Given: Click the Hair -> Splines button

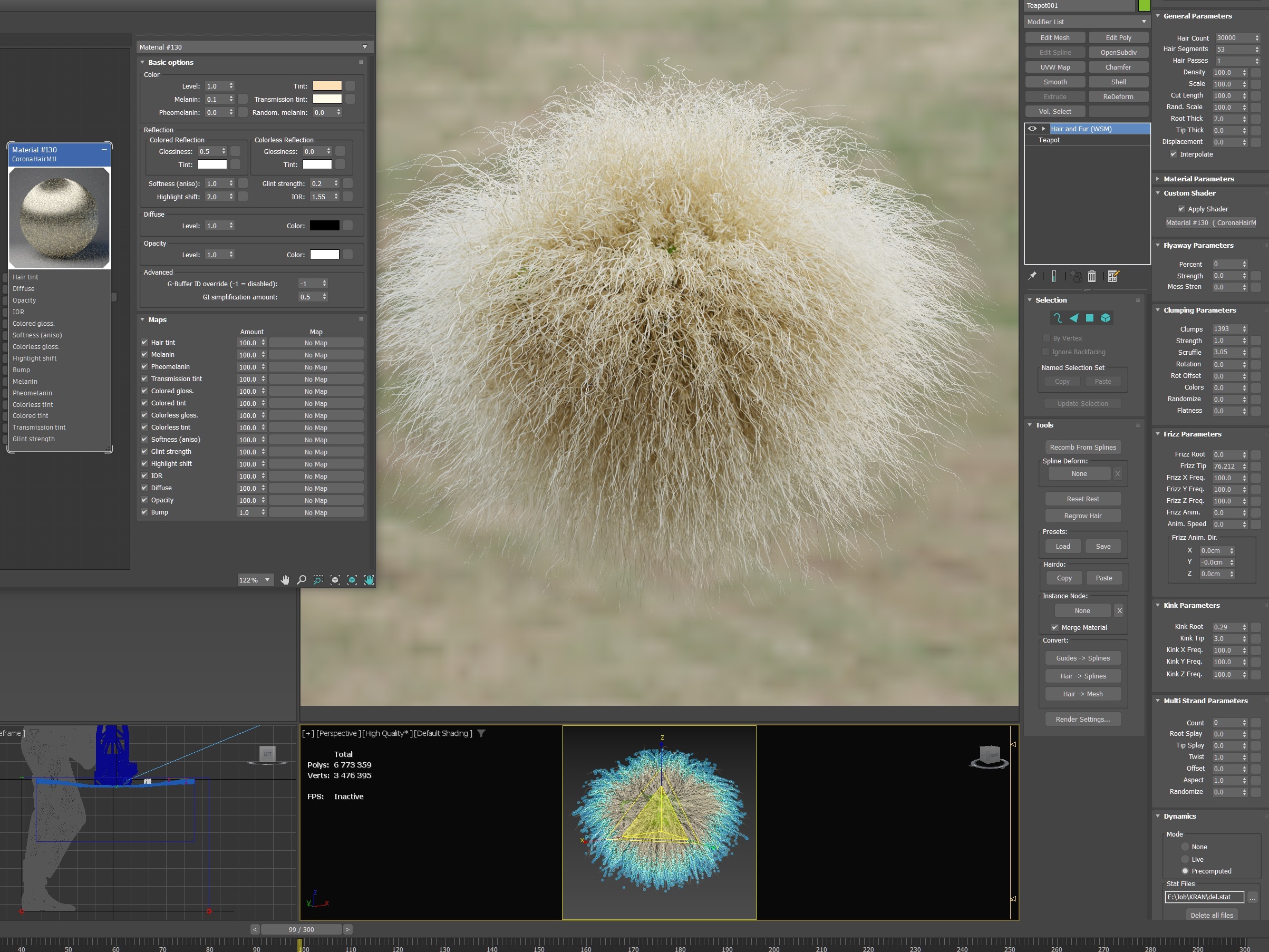Looking at the screenshot, I should pyautogui.click(x=1082, y=676).
